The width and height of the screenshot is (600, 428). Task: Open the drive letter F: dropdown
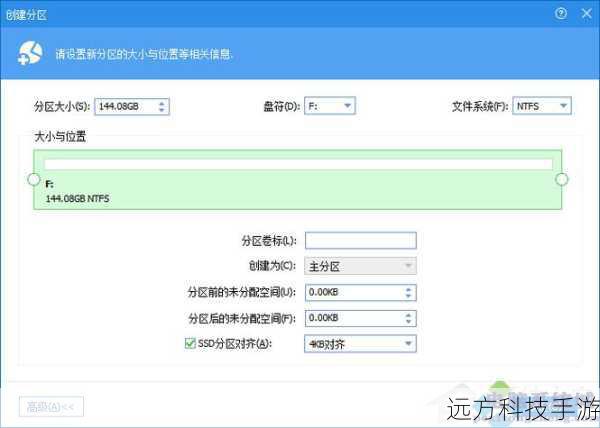tap(330, 106)
